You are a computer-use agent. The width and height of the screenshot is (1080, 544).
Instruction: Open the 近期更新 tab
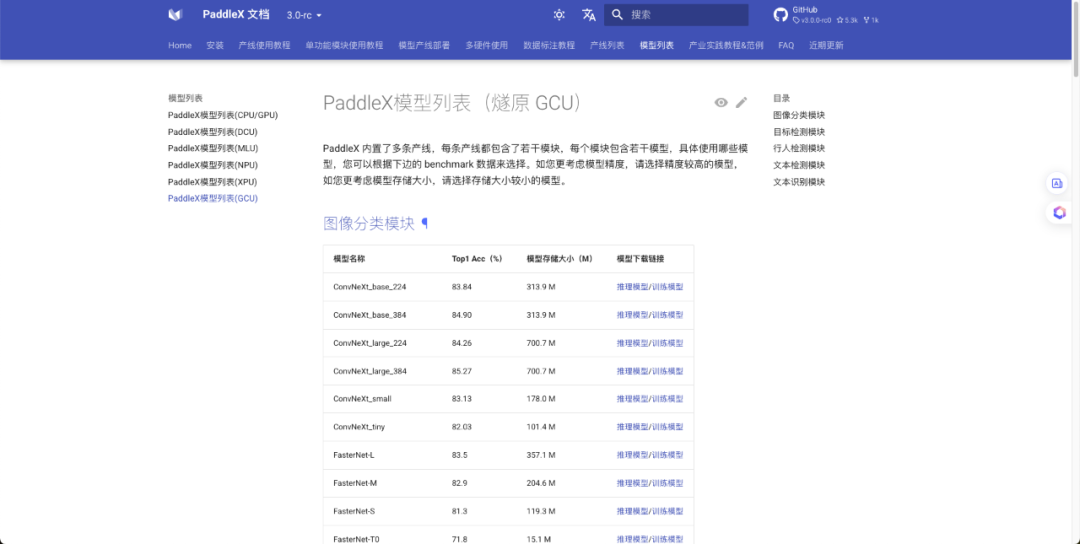point(826,45)
